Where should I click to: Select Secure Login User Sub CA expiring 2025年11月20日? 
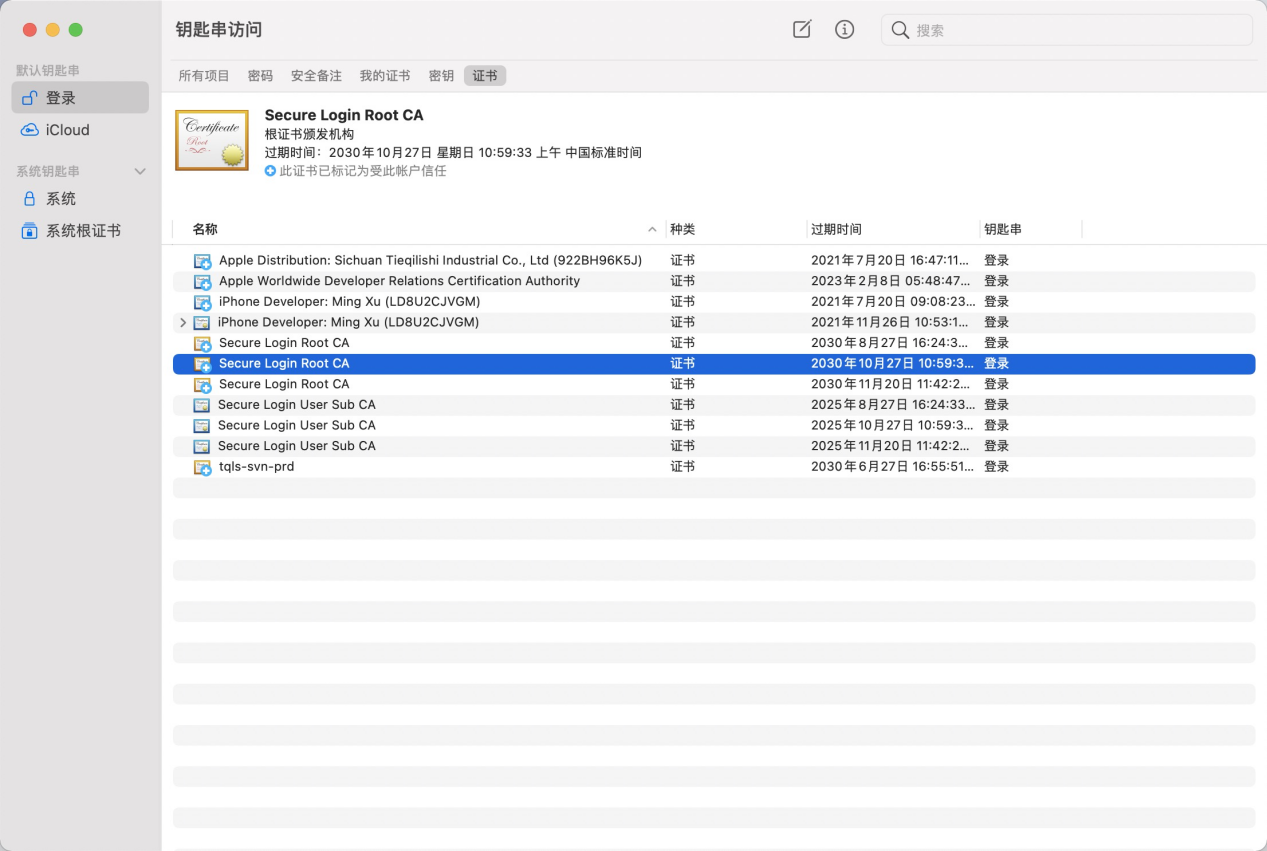click(714, 446)
